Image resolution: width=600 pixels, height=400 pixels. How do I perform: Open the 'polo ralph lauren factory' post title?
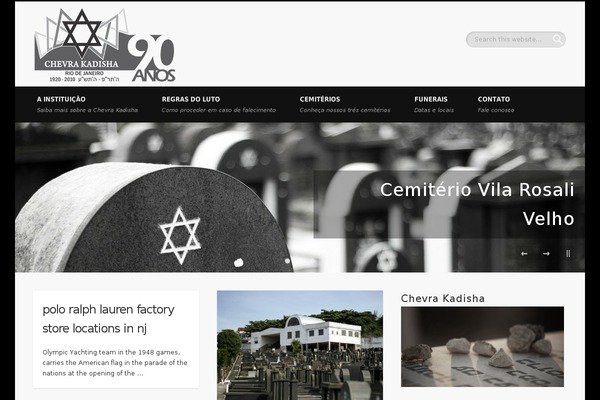[x=108, y=318]
